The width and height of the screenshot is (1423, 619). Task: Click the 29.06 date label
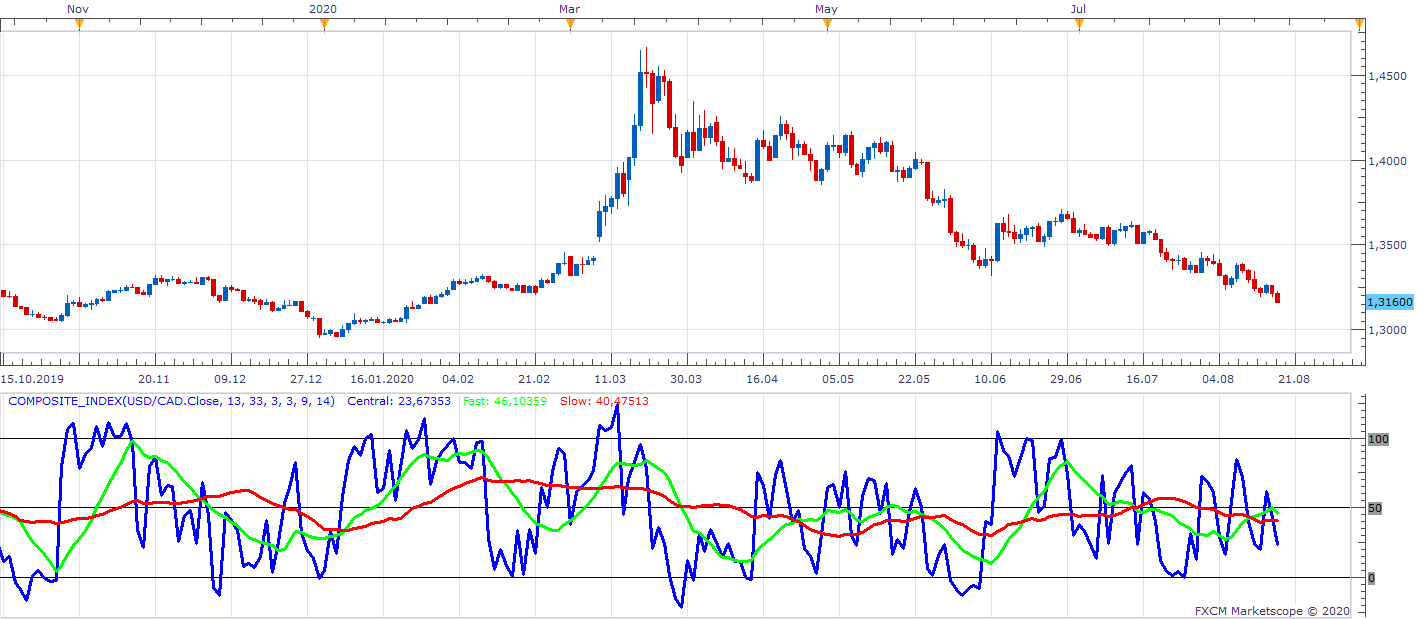[x=1066, y=380]
